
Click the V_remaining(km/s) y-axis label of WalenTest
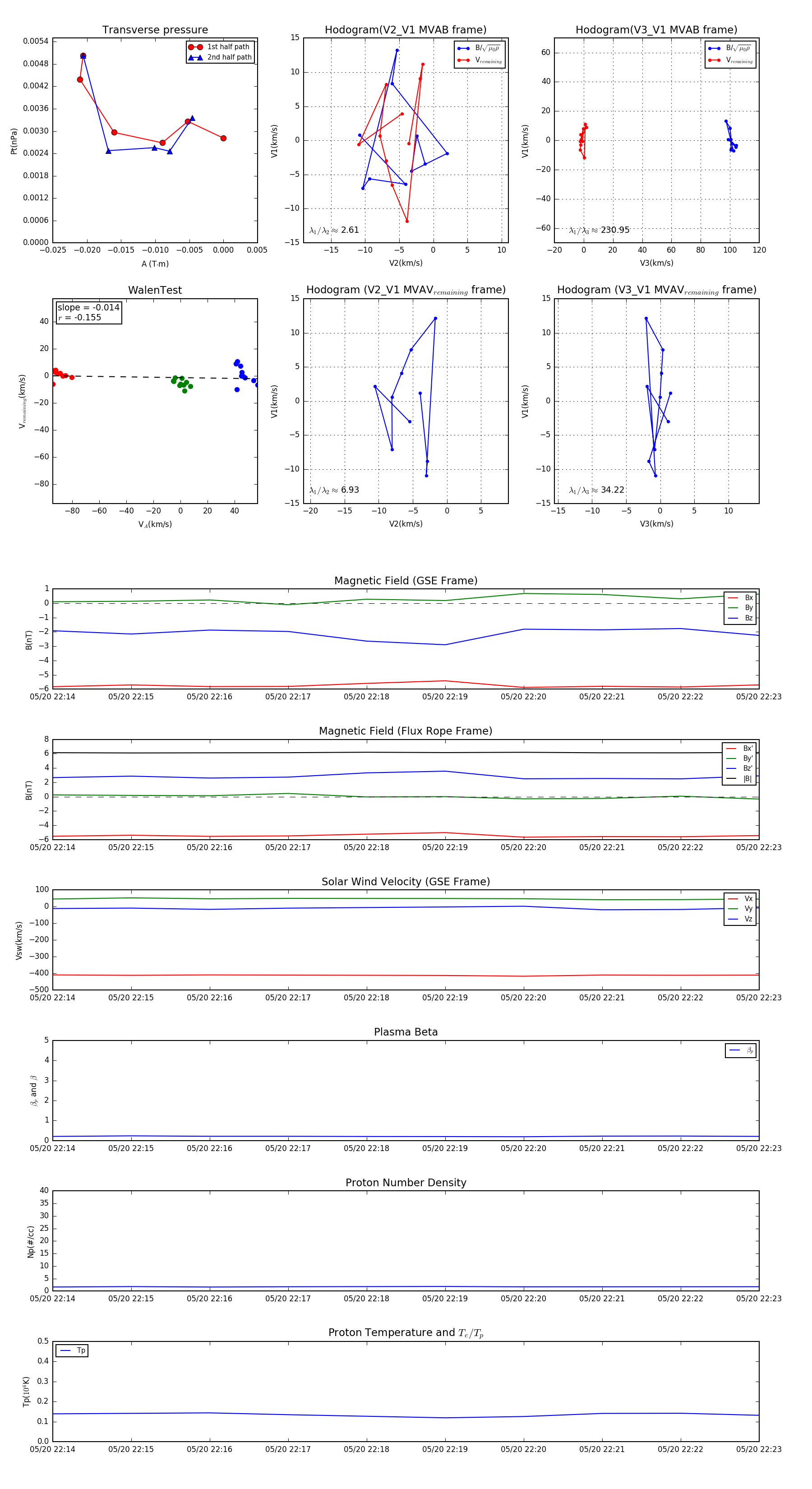click(22, 401)
